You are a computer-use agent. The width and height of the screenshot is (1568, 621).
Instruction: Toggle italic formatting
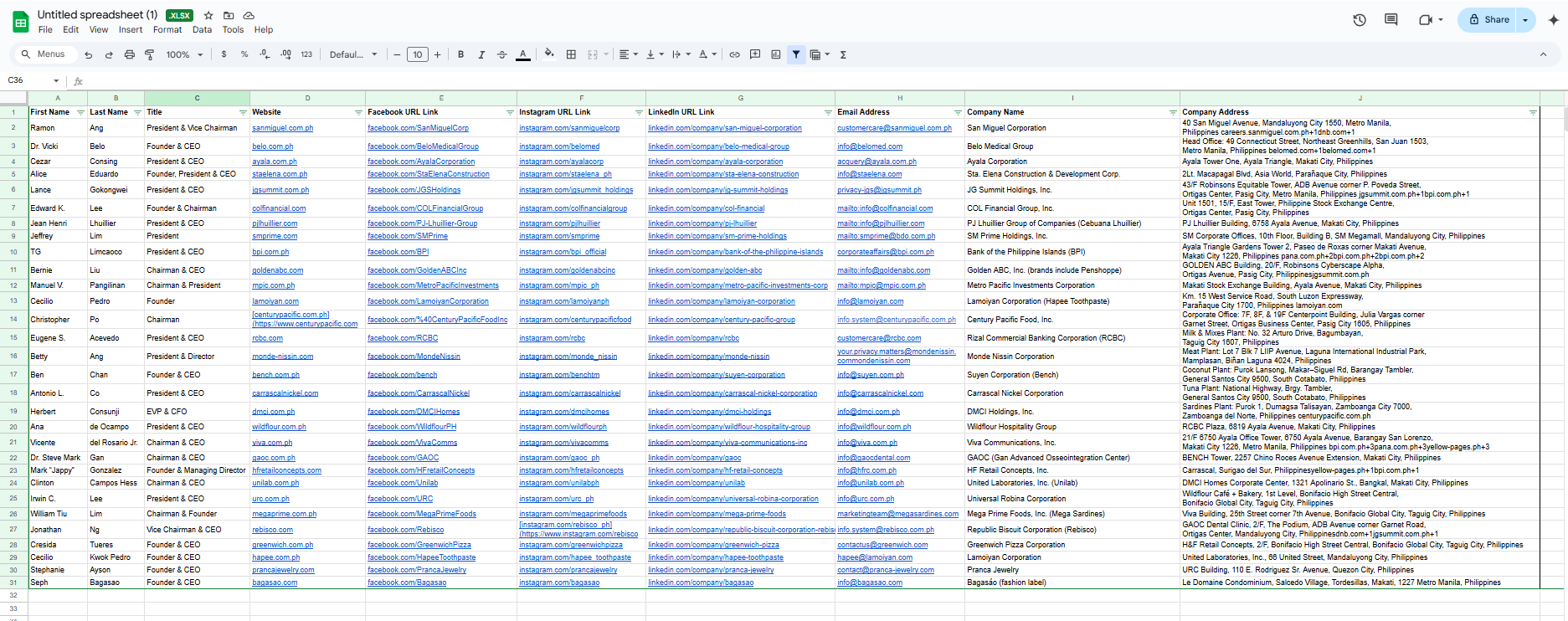click(481, 54)
